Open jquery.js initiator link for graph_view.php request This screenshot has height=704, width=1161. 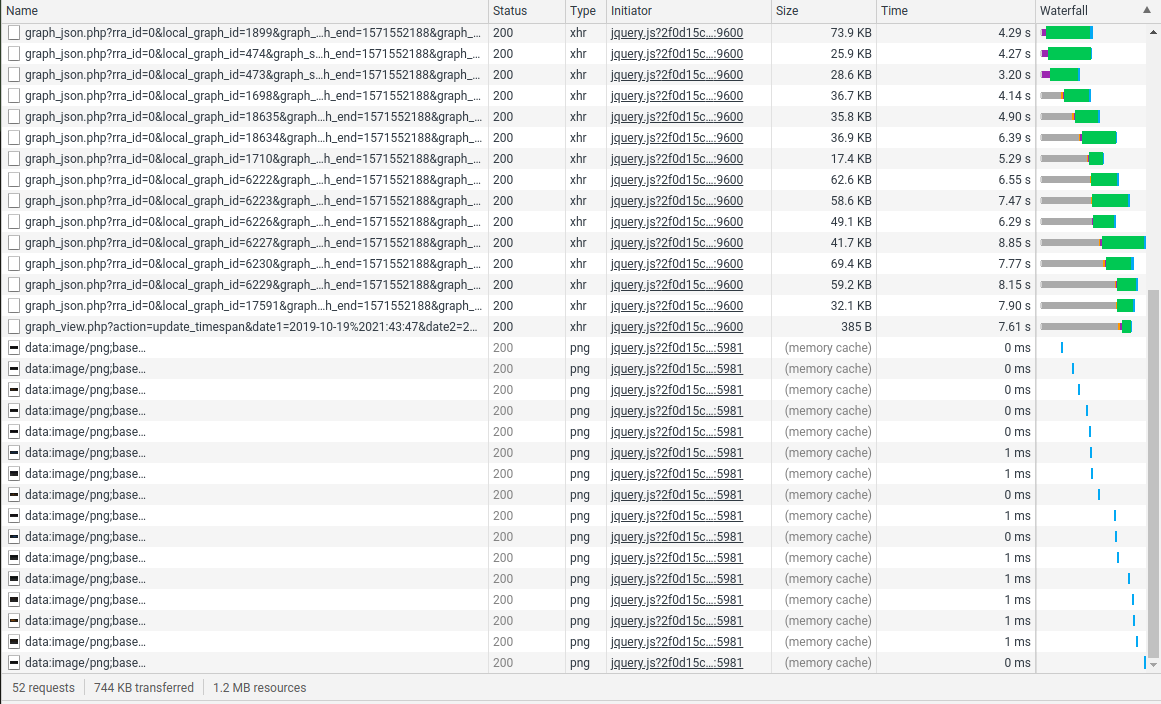677,326
